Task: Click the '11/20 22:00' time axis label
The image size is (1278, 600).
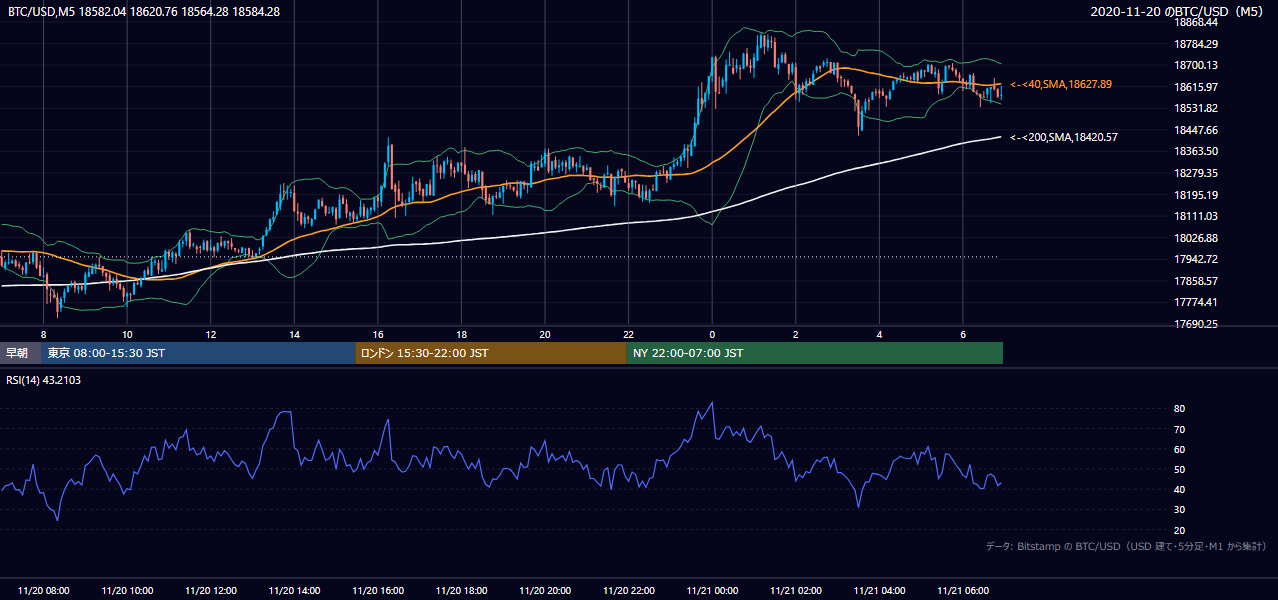Action: click(628, 591)
